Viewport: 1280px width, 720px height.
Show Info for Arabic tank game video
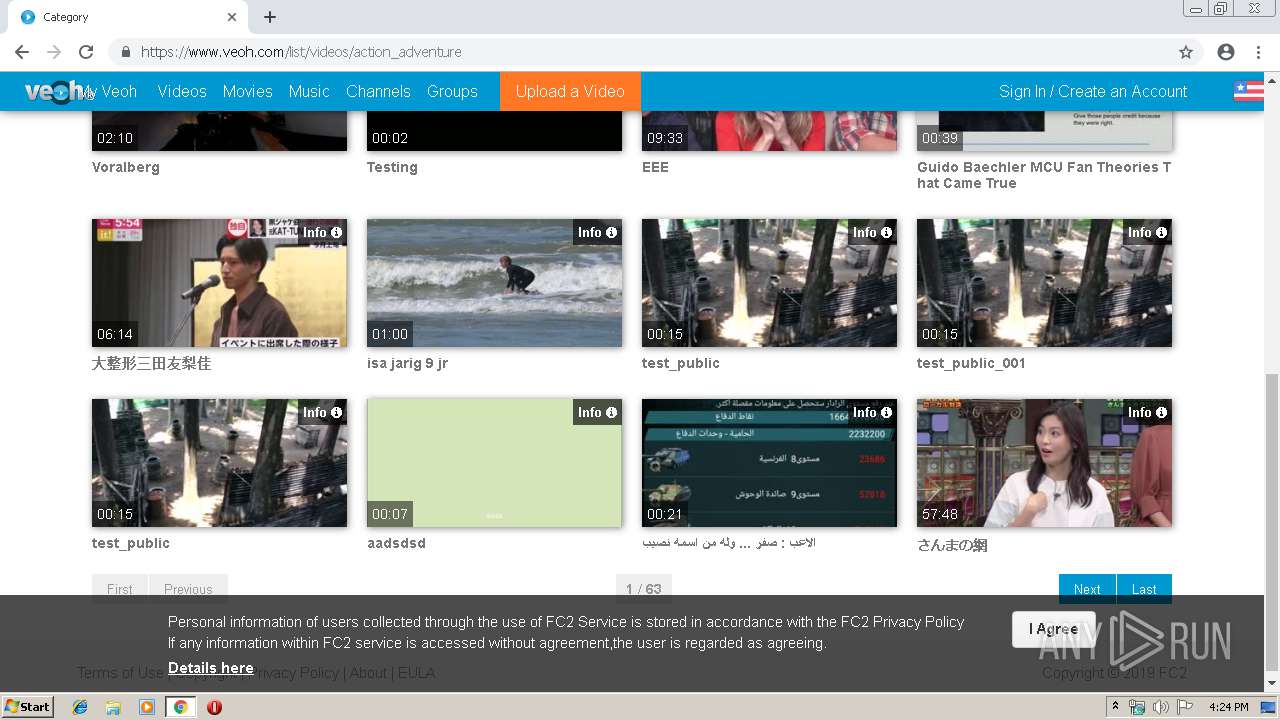(872, 412)
